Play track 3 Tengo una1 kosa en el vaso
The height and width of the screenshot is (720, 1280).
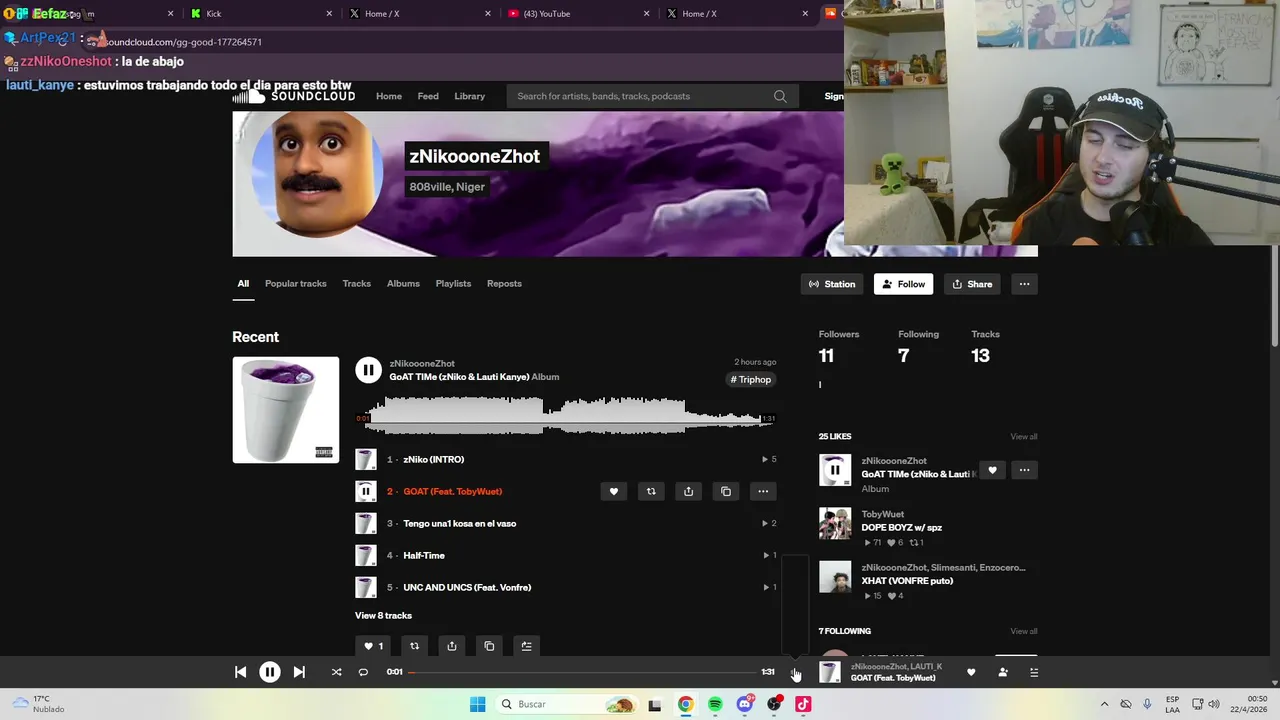459,523
